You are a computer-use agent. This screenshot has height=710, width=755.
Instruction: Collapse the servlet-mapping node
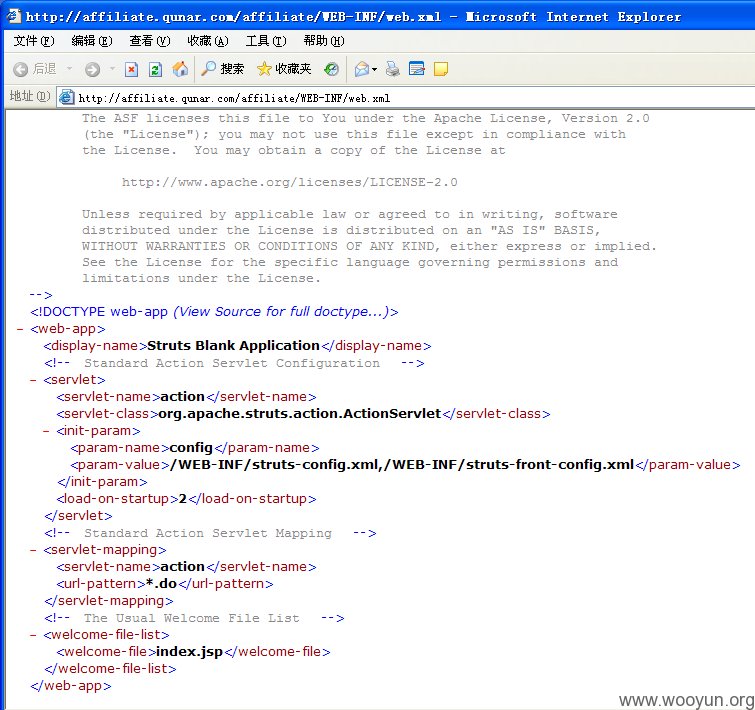(33, 550)
